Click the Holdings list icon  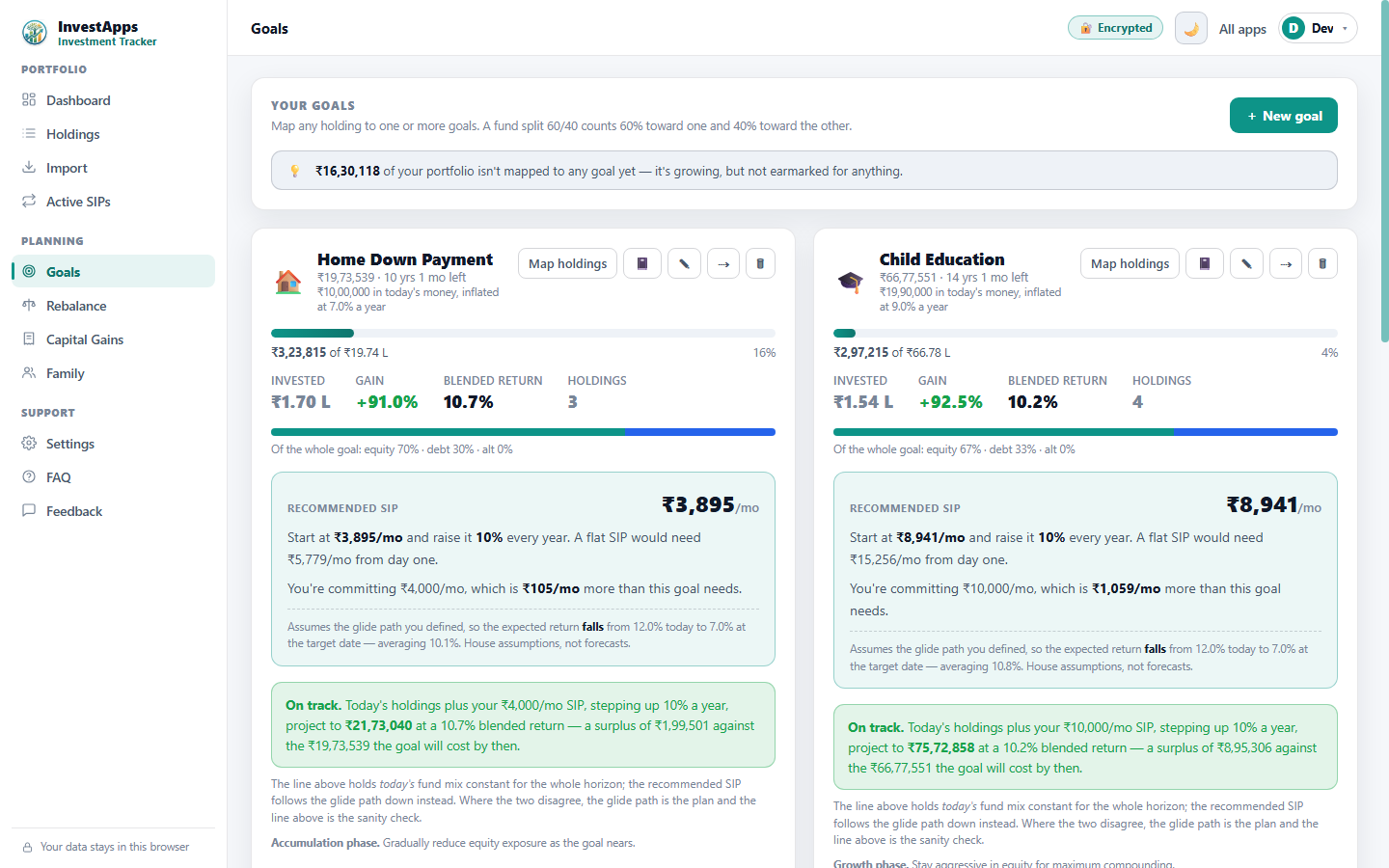(x=29, y=133)
